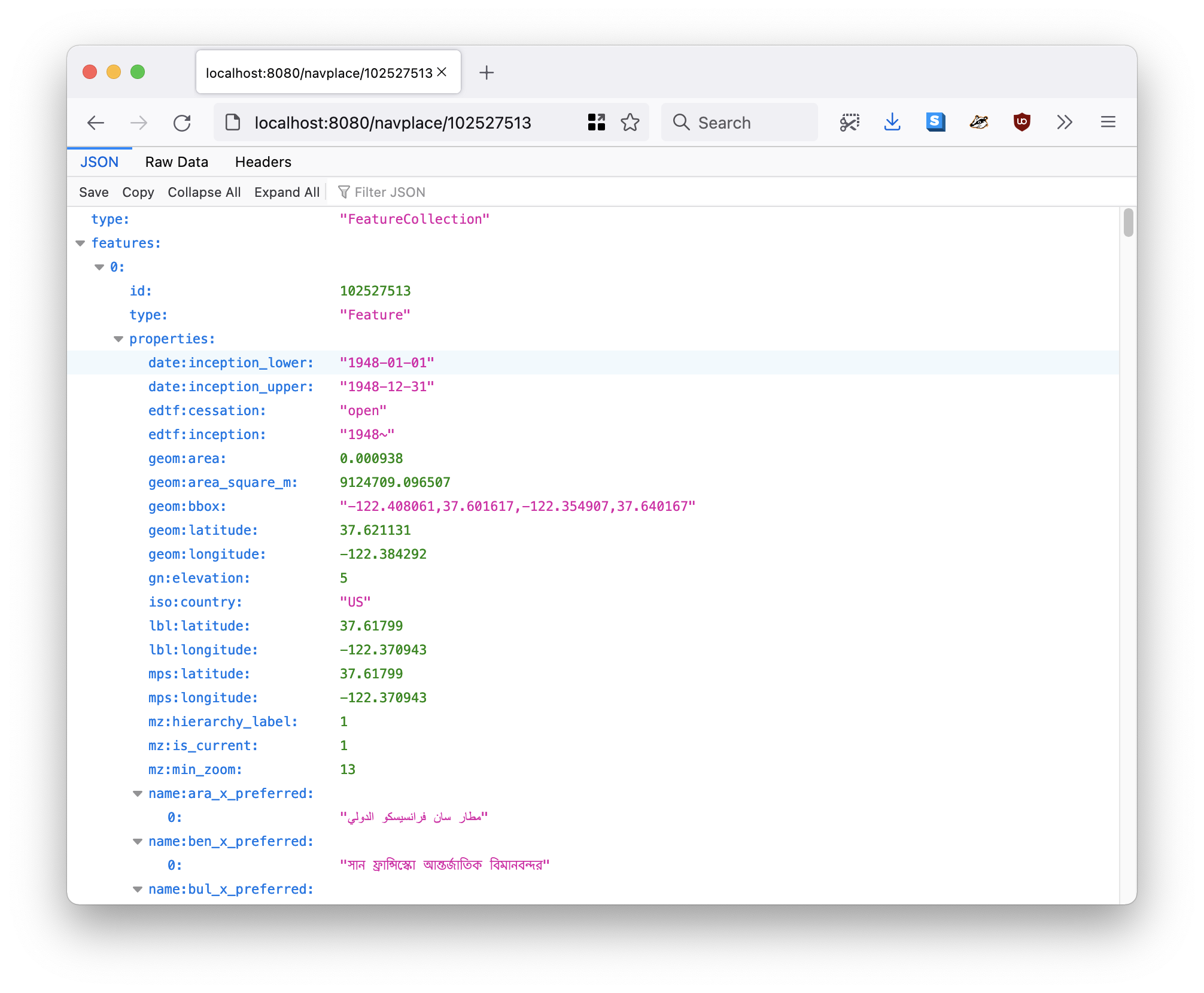Click the "Feature" type value
The width and height of the screenshot is (1204, 993).
(375, 315)
